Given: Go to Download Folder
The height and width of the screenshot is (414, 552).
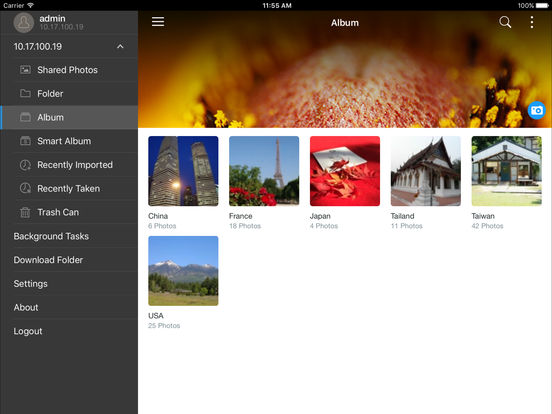Looking at the screenshot, I should [69, 260].
